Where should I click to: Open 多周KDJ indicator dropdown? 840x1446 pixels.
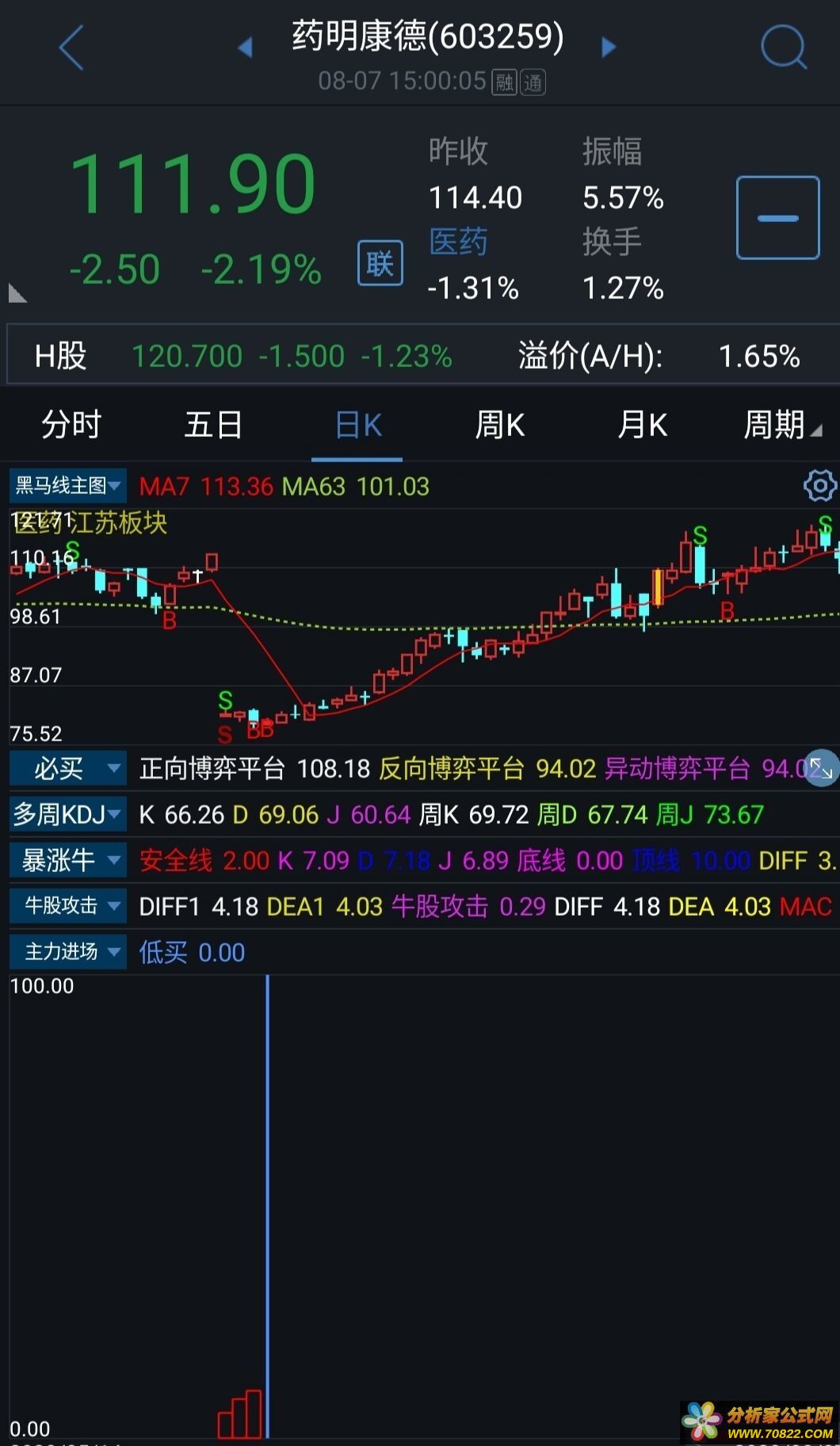(x=68, y=814)
